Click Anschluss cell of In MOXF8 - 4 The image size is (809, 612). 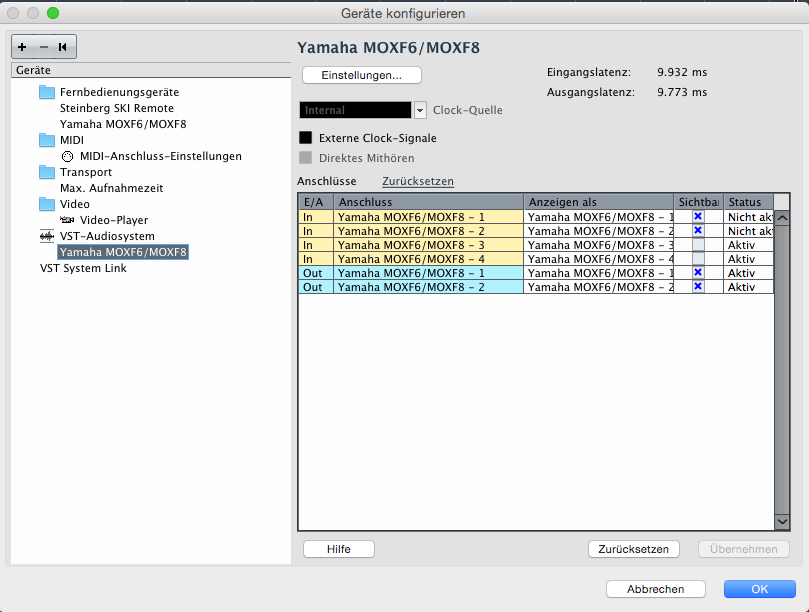coord(429,259)
